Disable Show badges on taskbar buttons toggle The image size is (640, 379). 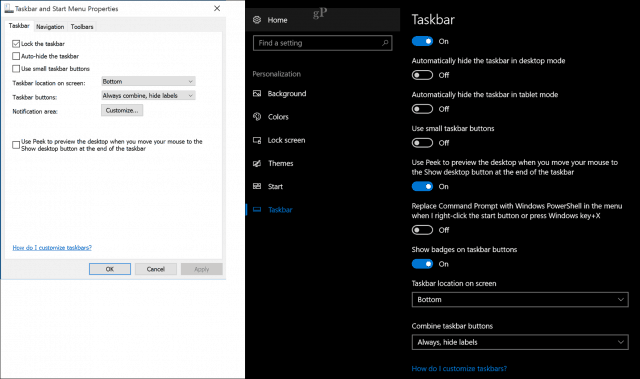point(422,264)
